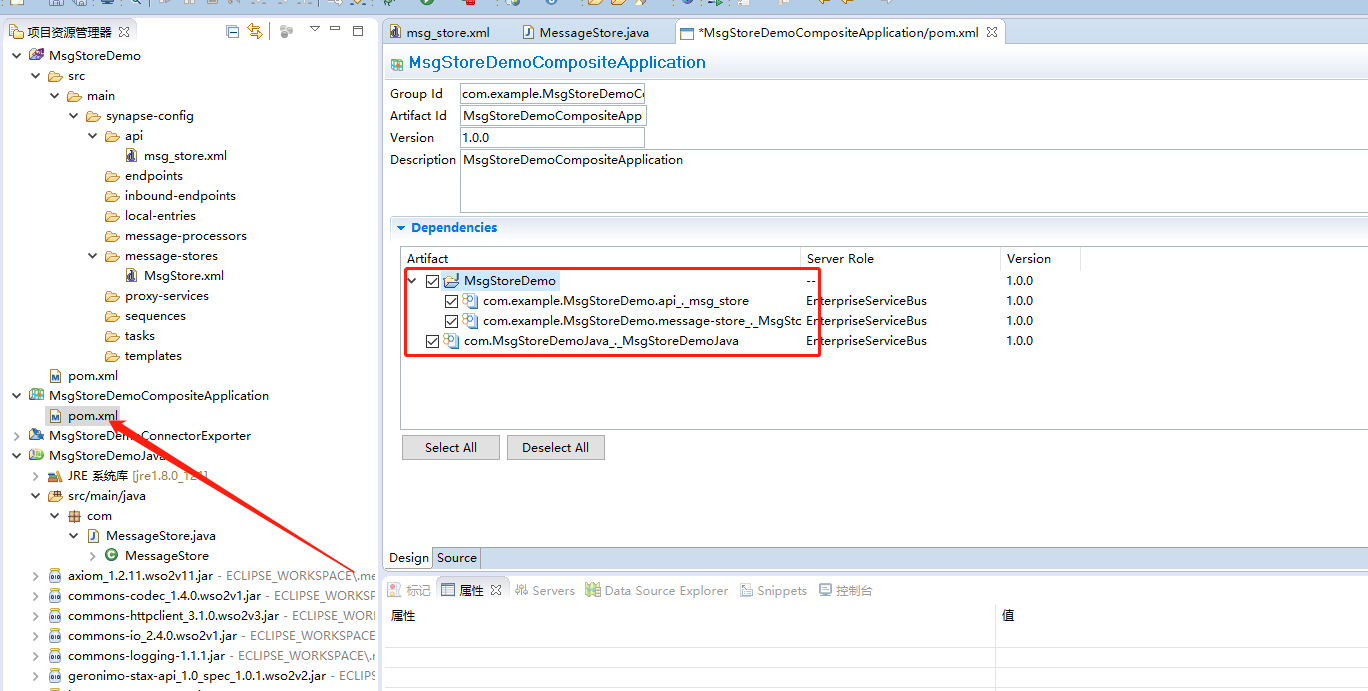Select pom.xml under MsgStoreDemoCompositeApplication
Viewport: 1368px width, 691px height.
[92, 416]
